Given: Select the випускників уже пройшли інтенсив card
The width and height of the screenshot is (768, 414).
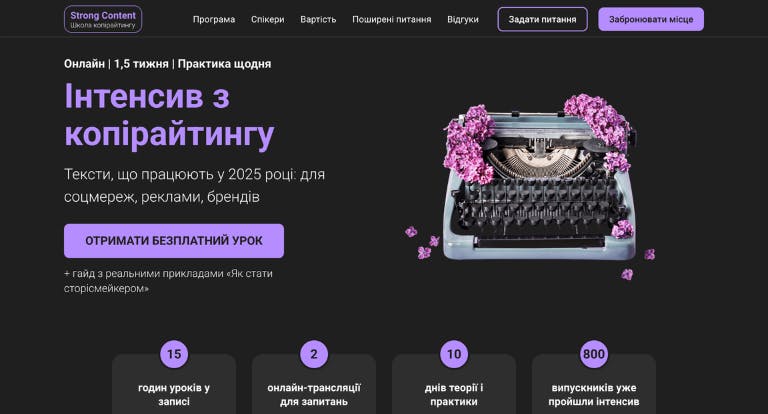Looking at the screenshot, I should click(x=594, y=385).
